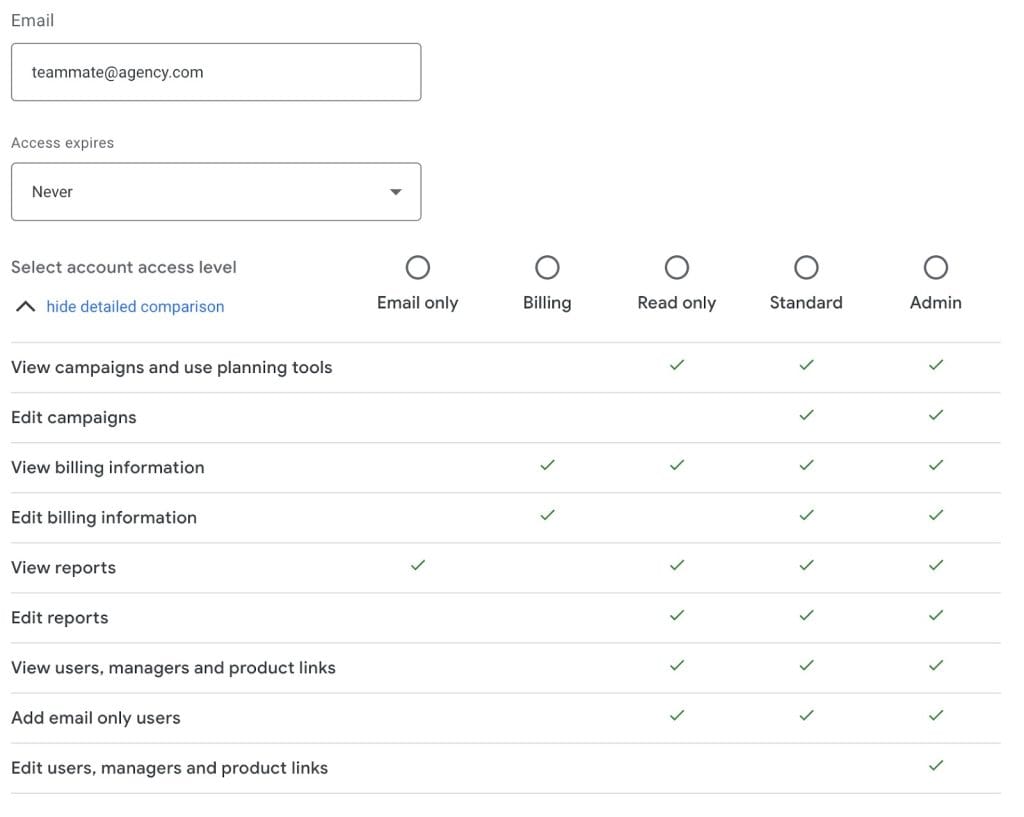Screen dimensions: 1024x817
Task: Click the Admin column label
Action: [x=936, y=302]
